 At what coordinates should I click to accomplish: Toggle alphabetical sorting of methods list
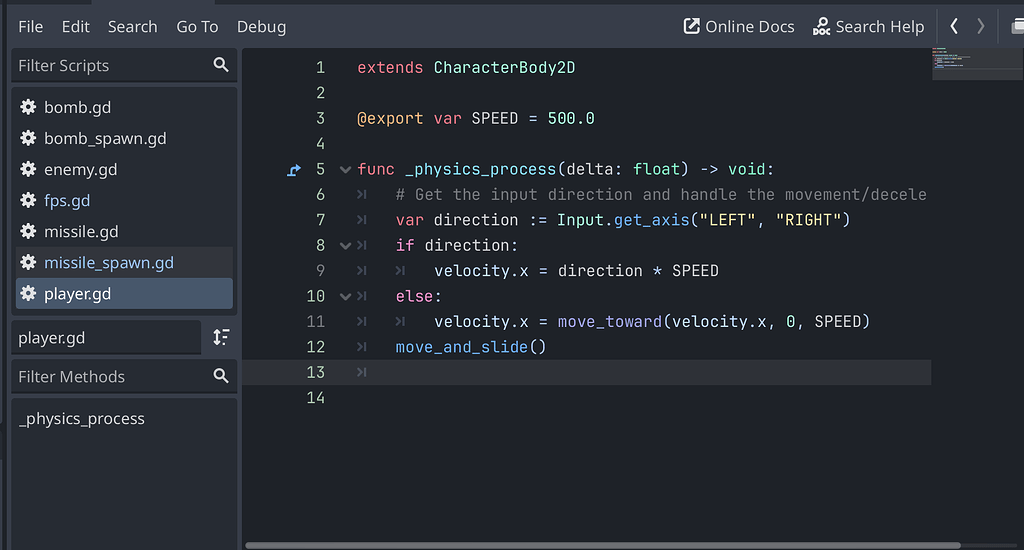click(221, 338)
